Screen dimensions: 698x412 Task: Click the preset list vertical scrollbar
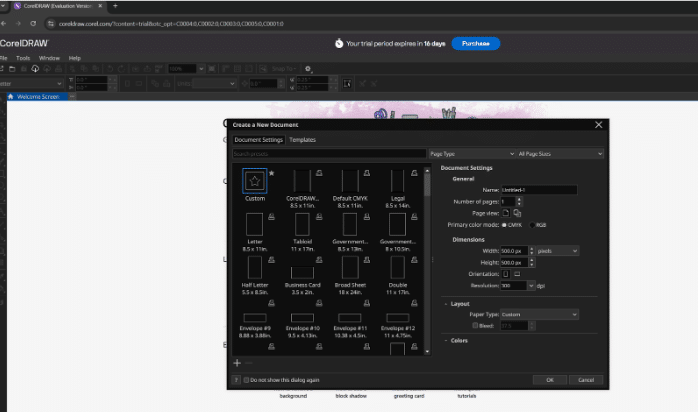coord(427,185)
